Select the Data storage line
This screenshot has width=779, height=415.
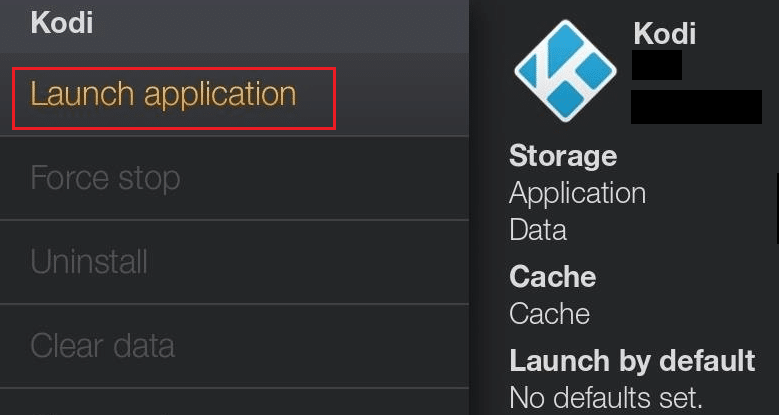[538, 230]
